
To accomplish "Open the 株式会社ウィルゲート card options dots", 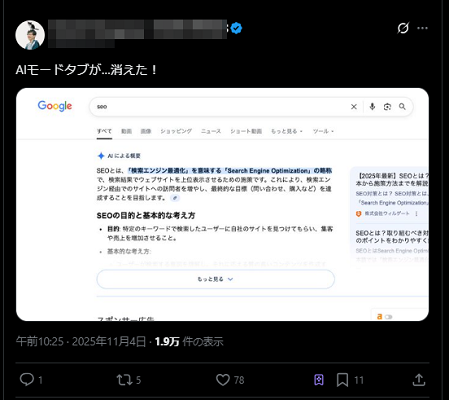I will 416,214.
